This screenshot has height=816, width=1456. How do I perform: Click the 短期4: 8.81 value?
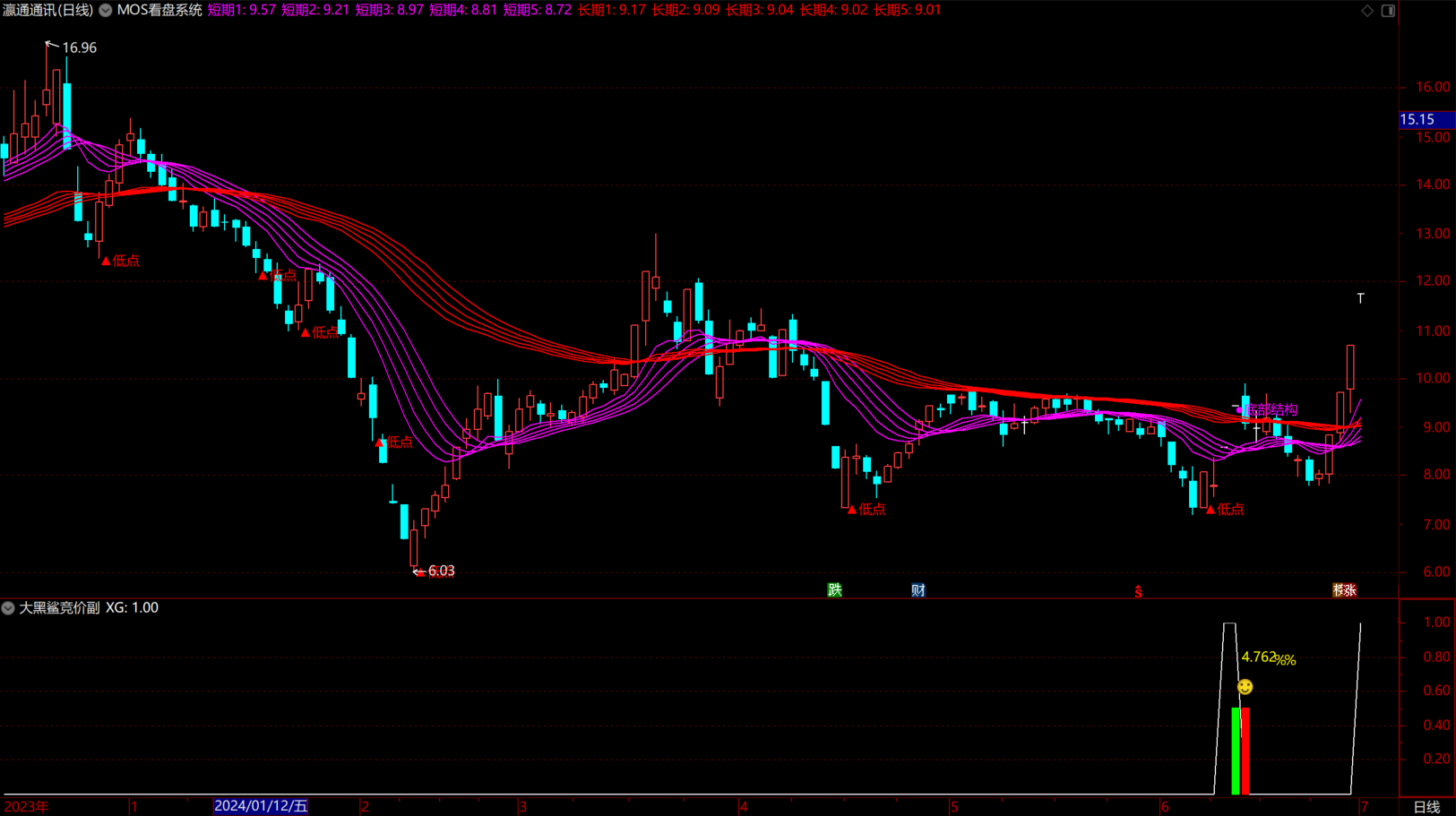point(463,11)
